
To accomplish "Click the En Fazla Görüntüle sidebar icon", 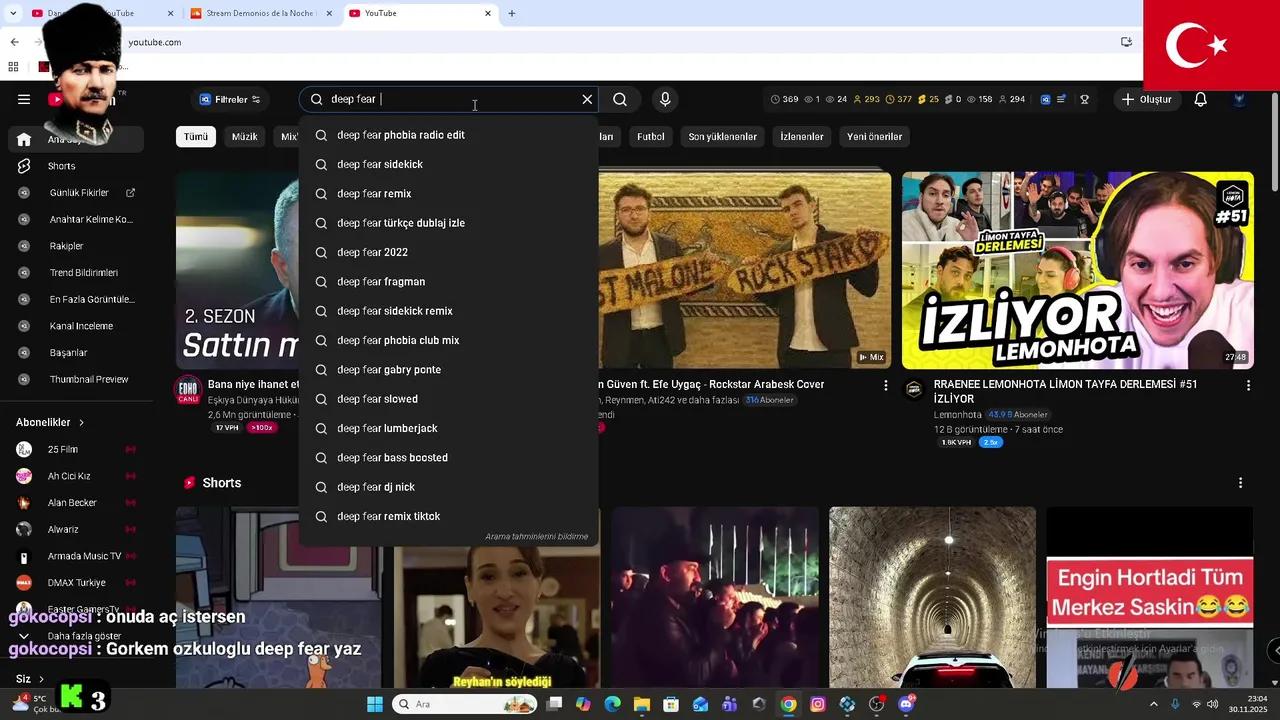I will coord(24,299).
